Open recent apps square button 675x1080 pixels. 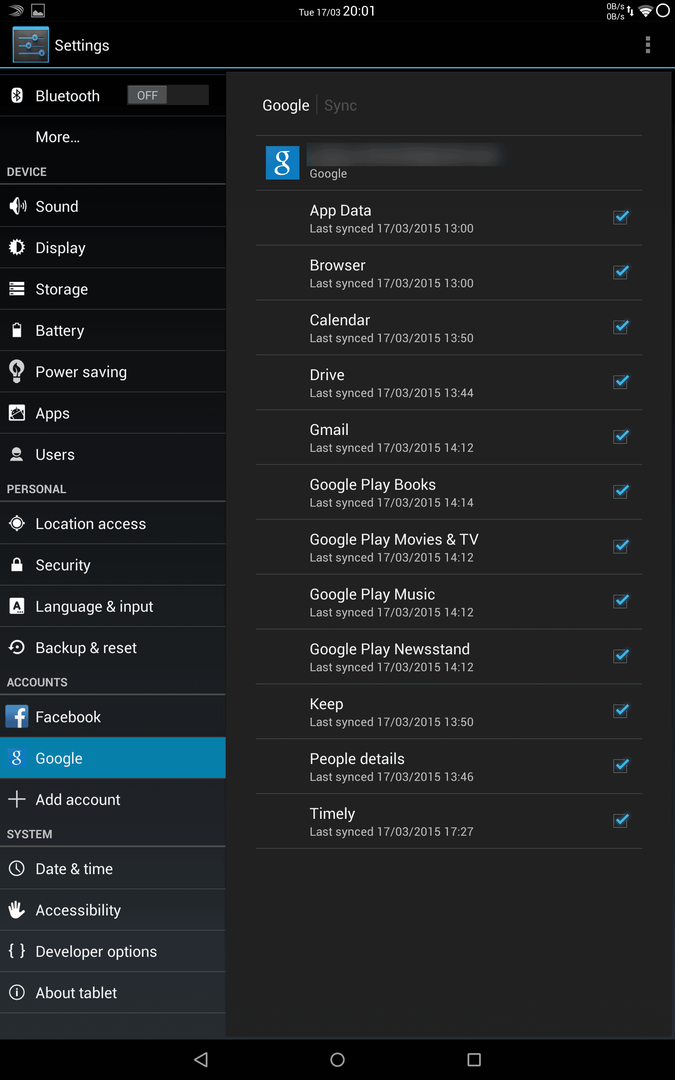coord(474,1059)
